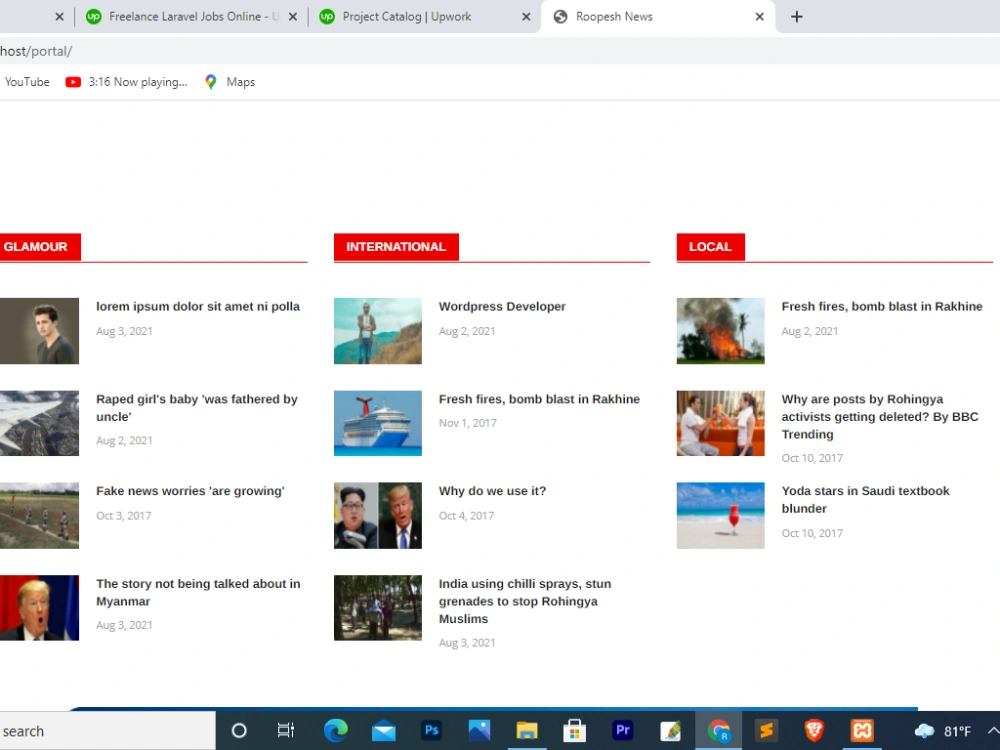
Task: Launch the Mail app in taskbar
Action: click(x=383, y=731)
